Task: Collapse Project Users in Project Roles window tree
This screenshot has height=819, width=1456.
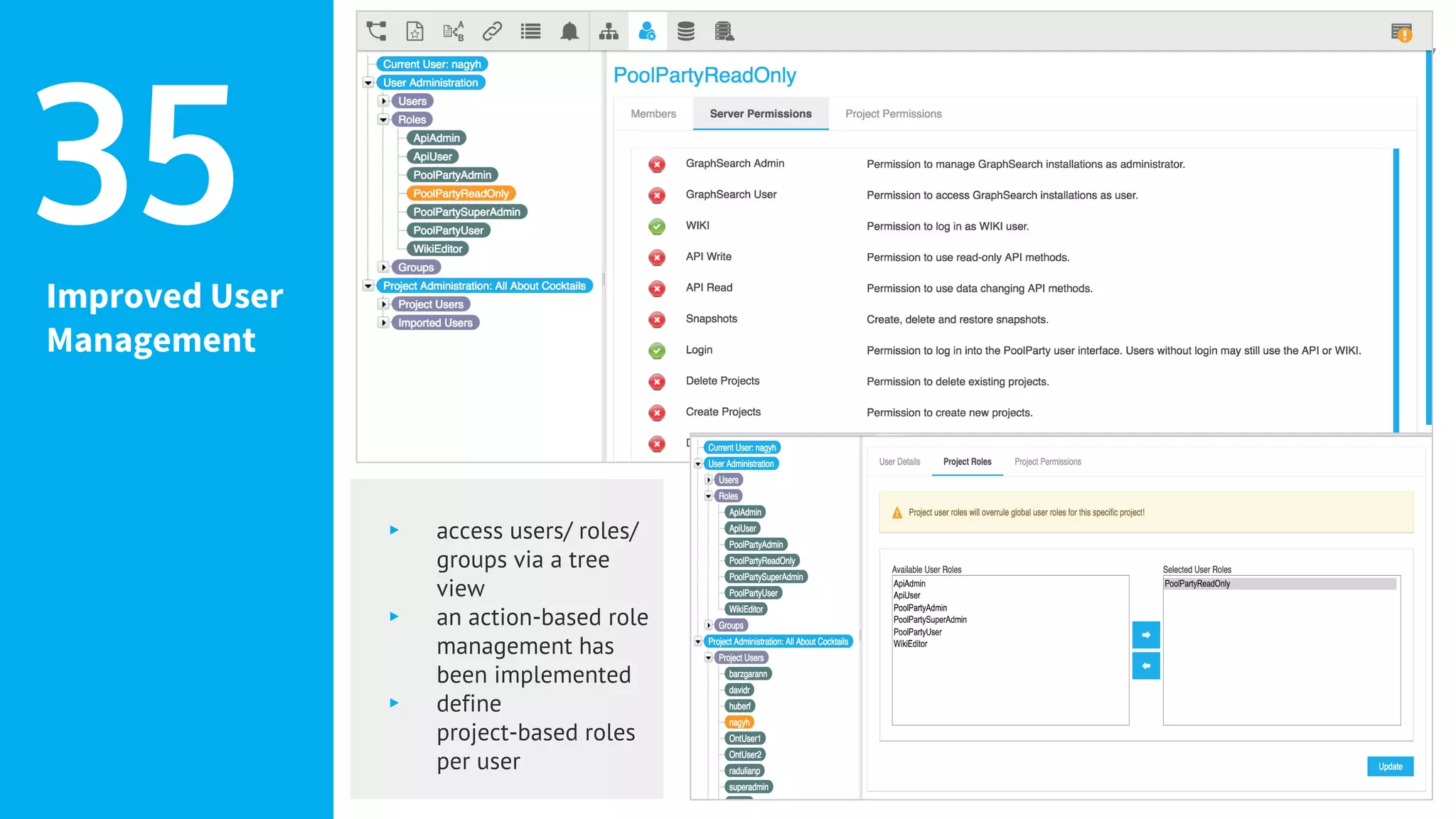Action: click(x=709, y=658)
